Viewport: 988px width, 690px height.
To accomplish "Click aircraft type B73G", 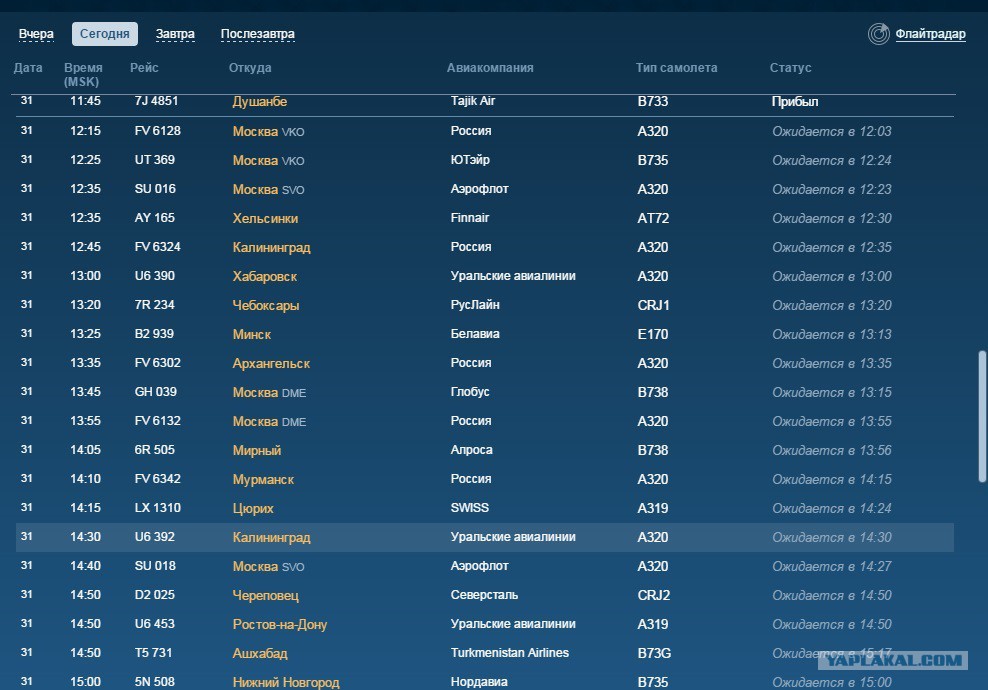I will pos(654,653).
